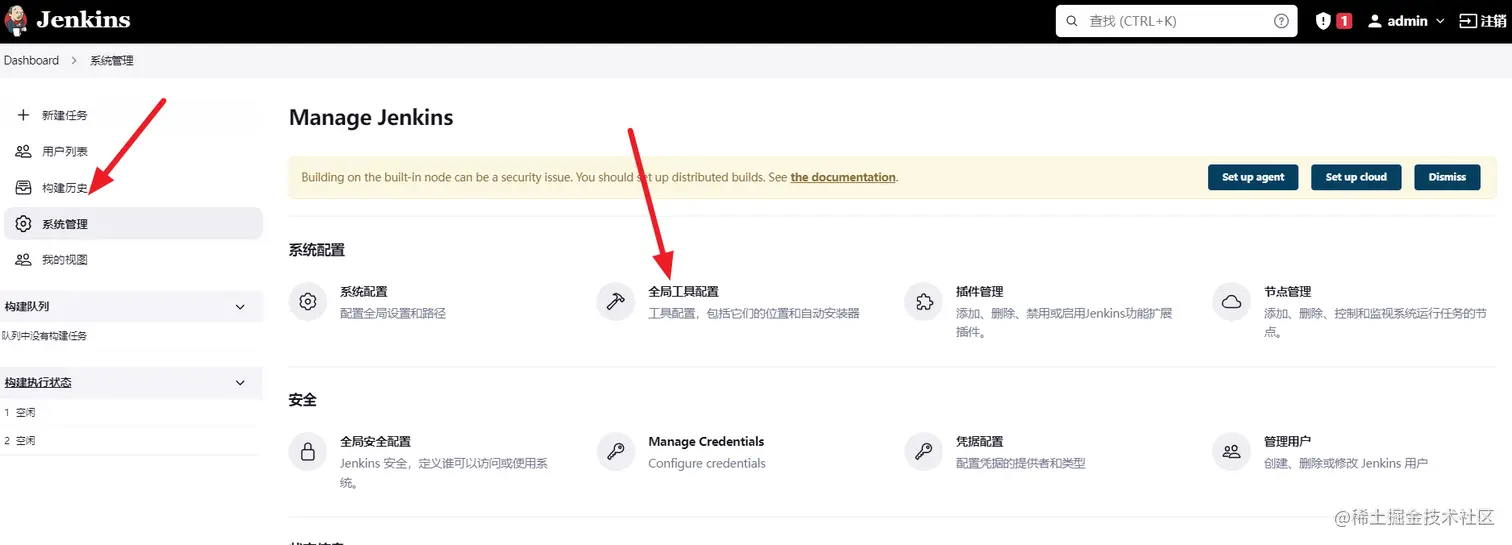The width and height of the screenshot is (1512, 545).
Task: Click the Set up agent button
Action: click(x=1253, y=177)
